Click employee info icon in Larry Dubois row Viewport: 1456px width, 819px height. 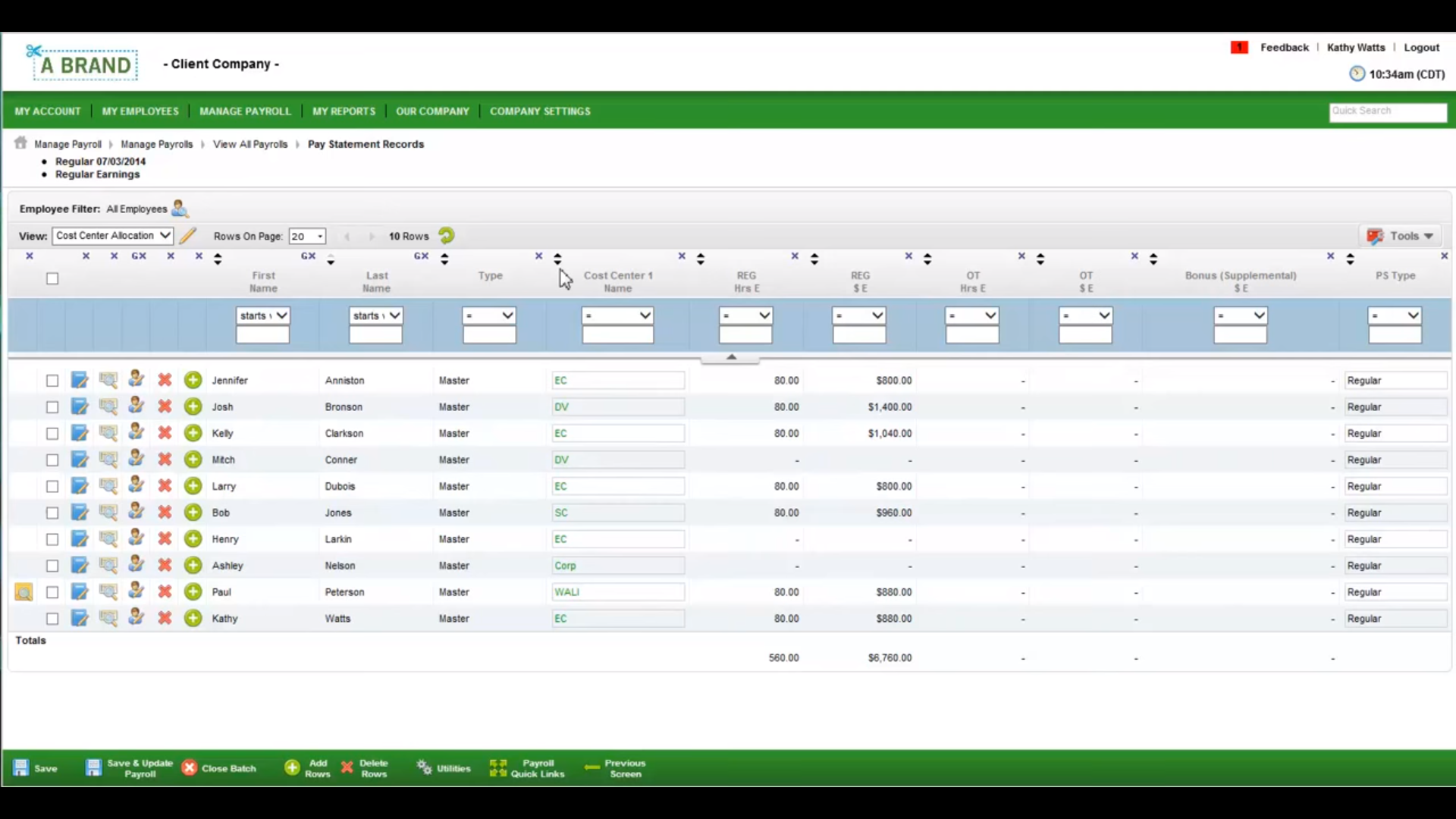136,485
